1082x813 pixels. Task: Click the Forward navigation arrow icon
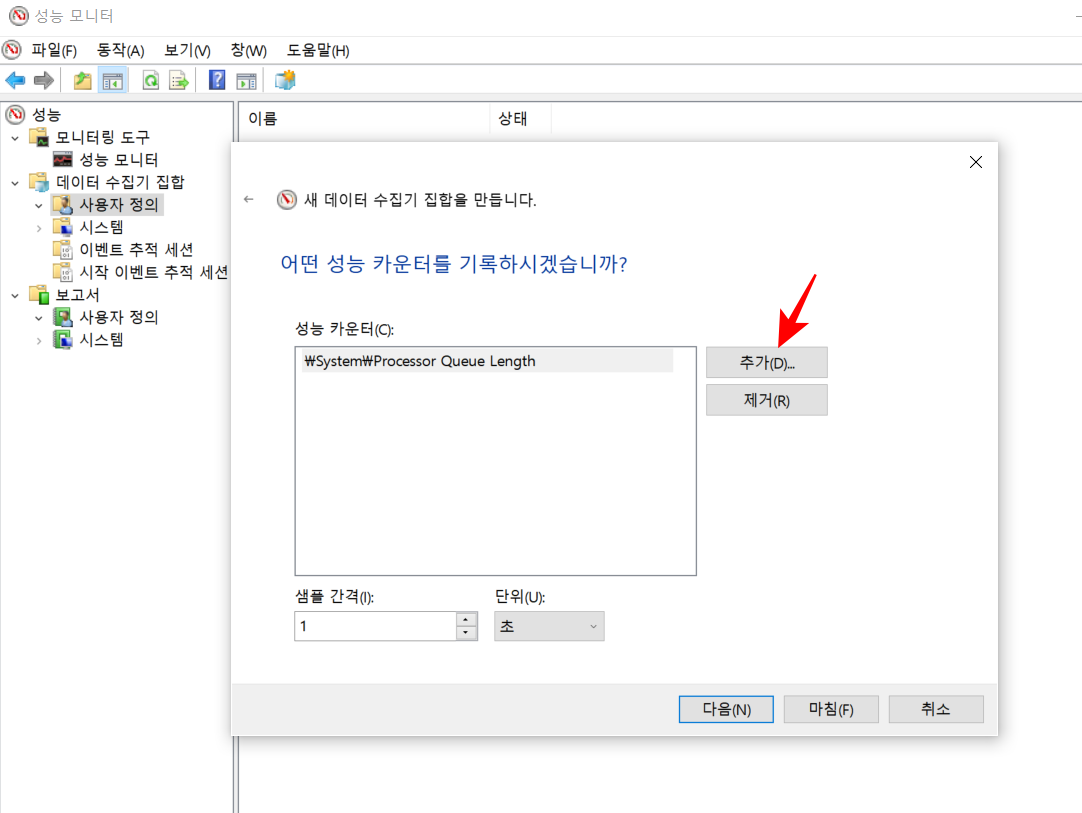pos(42,80)
